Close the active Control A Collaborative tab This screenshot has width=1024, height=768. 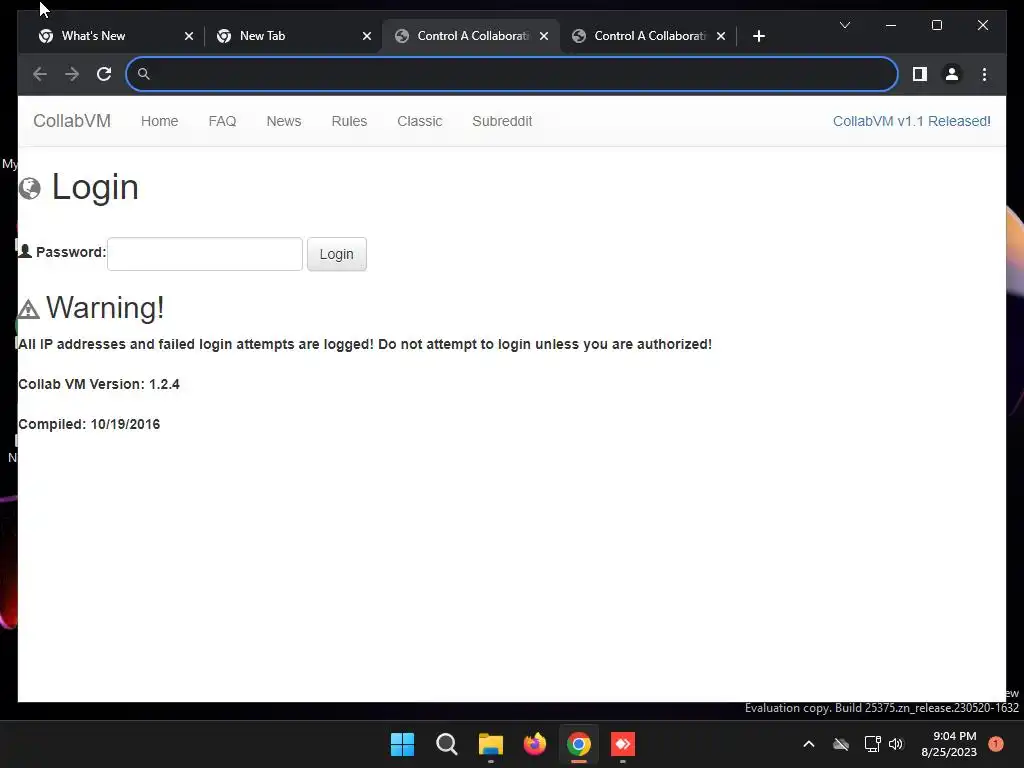[544, 36]
